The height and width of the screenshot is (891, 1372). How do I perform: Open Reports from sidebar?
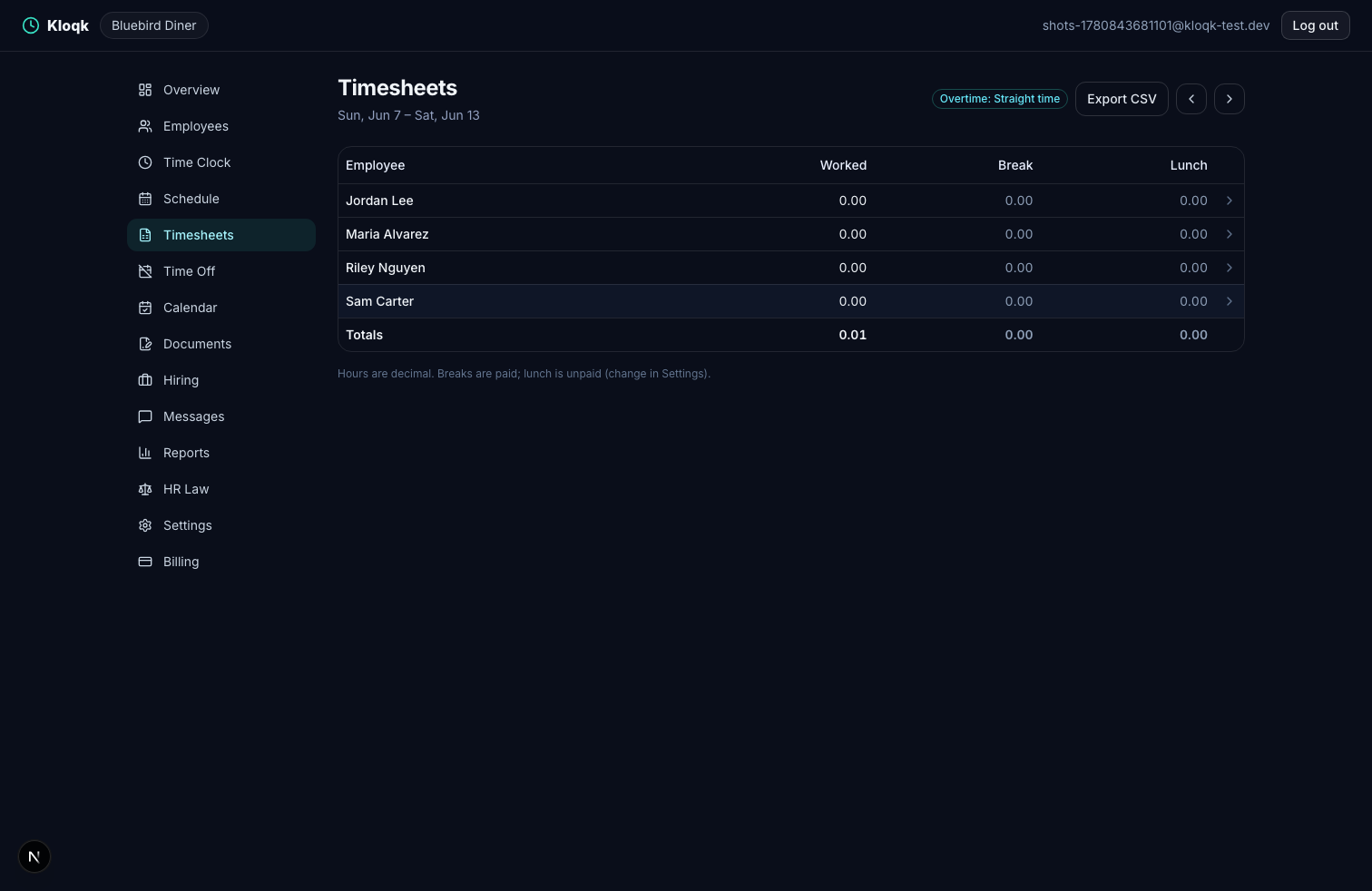(x=221, y=453)
